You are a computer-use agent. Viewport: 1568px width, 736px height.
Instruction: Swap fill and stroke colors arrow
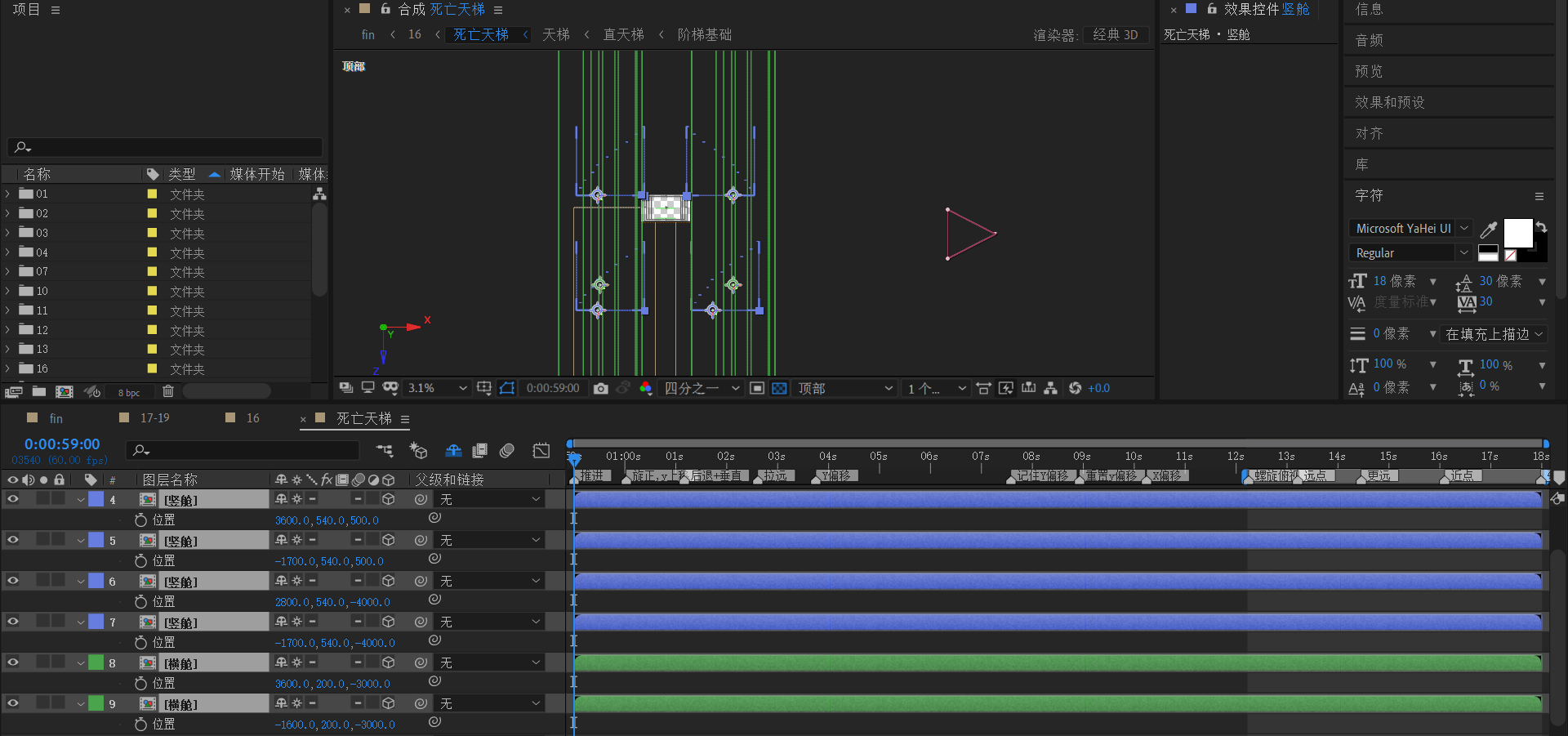1541,227
